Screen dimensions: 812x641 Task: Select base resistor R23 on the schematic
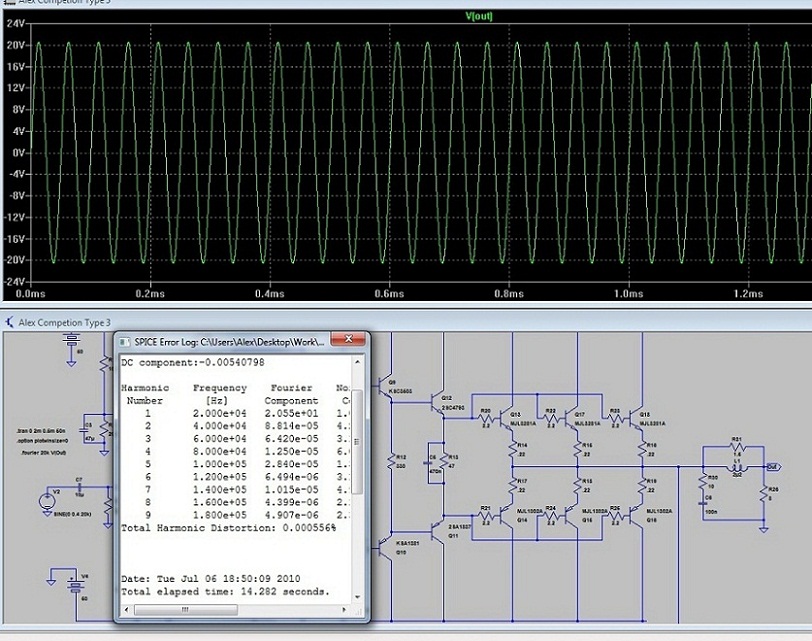click(615, 418)
